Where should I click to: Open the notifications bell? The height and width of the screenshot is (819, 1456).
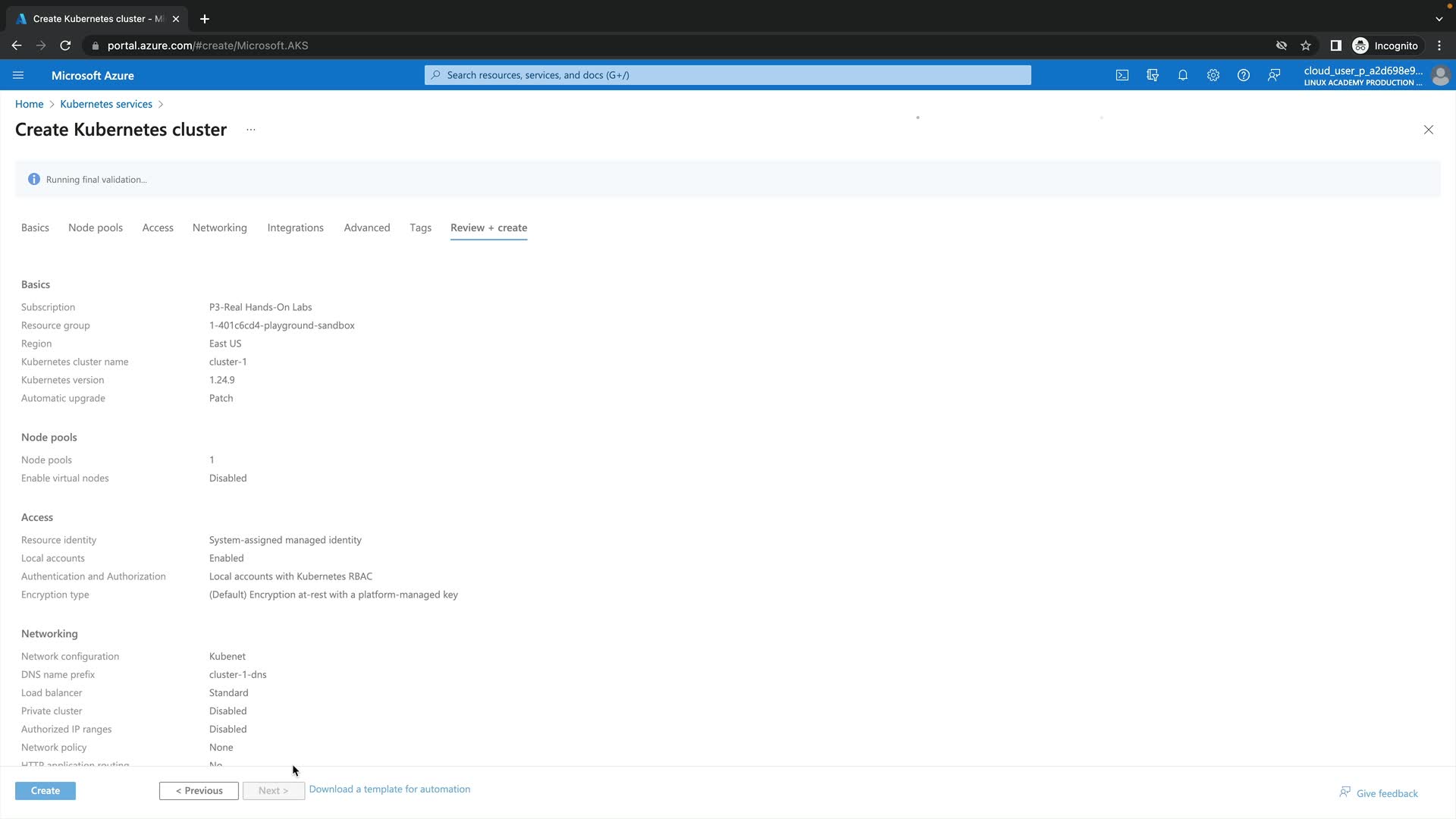pos(1182,75)
